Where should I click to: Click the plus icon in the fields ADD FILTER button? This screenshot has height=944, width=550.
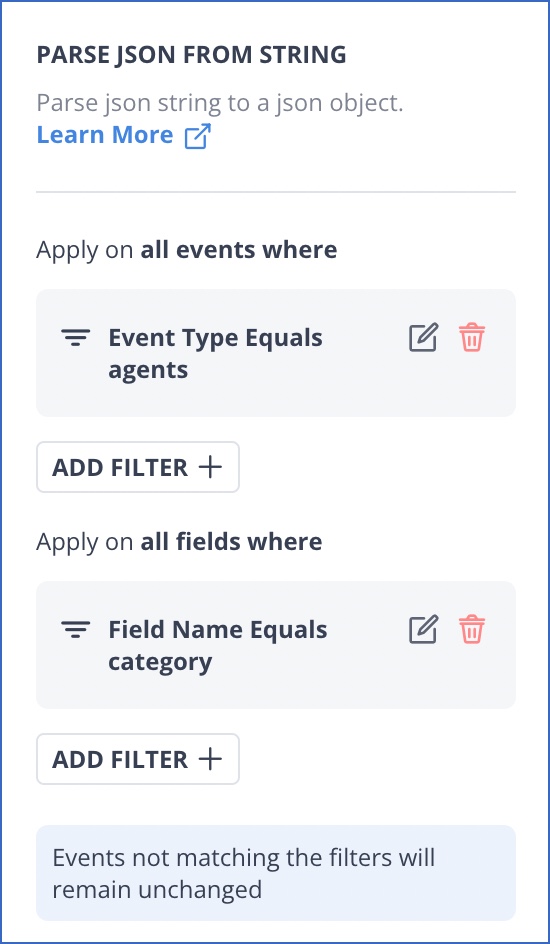coord(211,759)
